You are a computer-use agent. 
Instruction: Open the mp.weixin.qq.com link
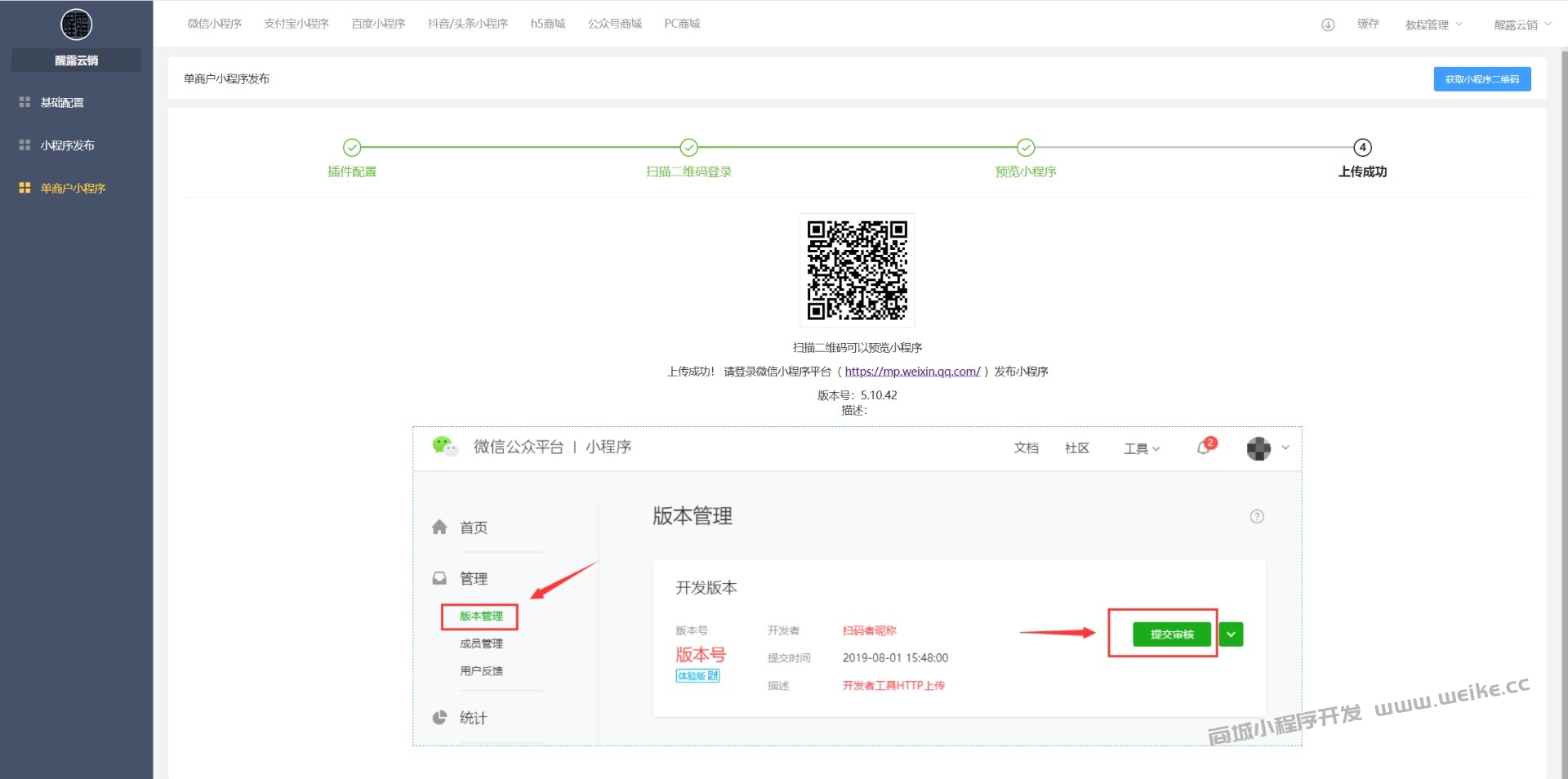912,372
